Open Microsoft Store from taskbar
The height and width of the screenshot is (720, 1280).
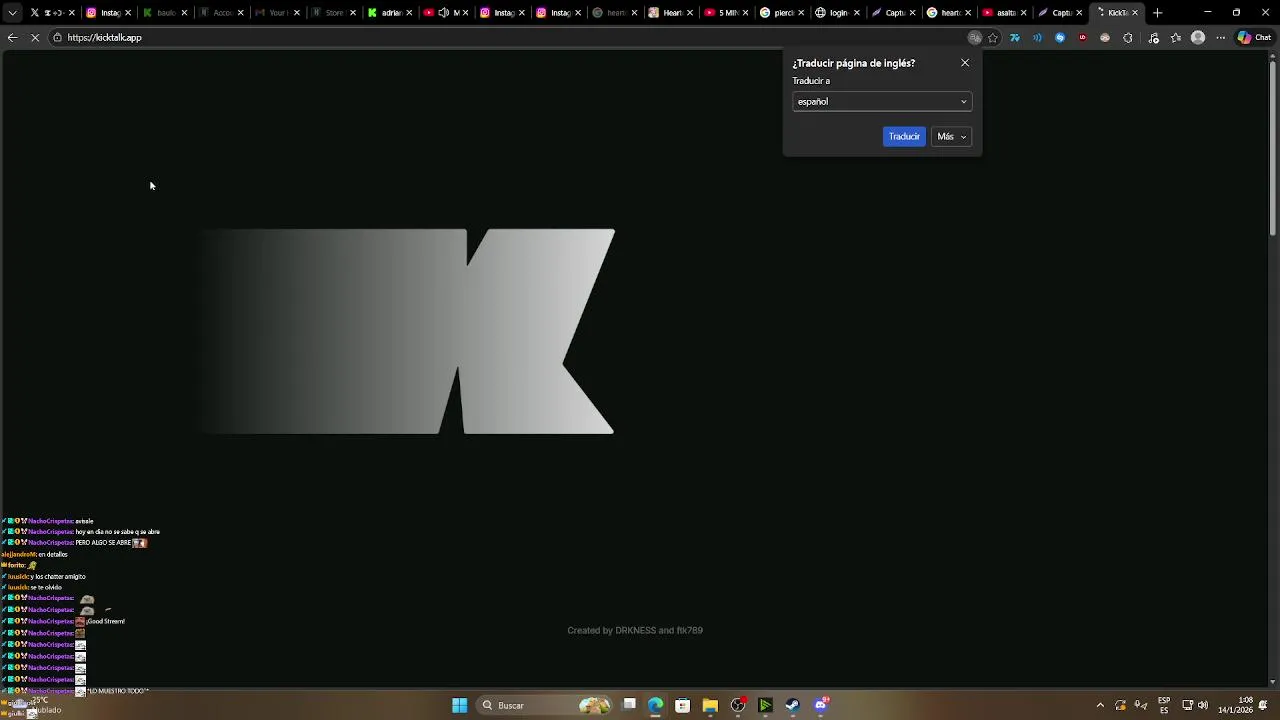[x=682, y=705]
